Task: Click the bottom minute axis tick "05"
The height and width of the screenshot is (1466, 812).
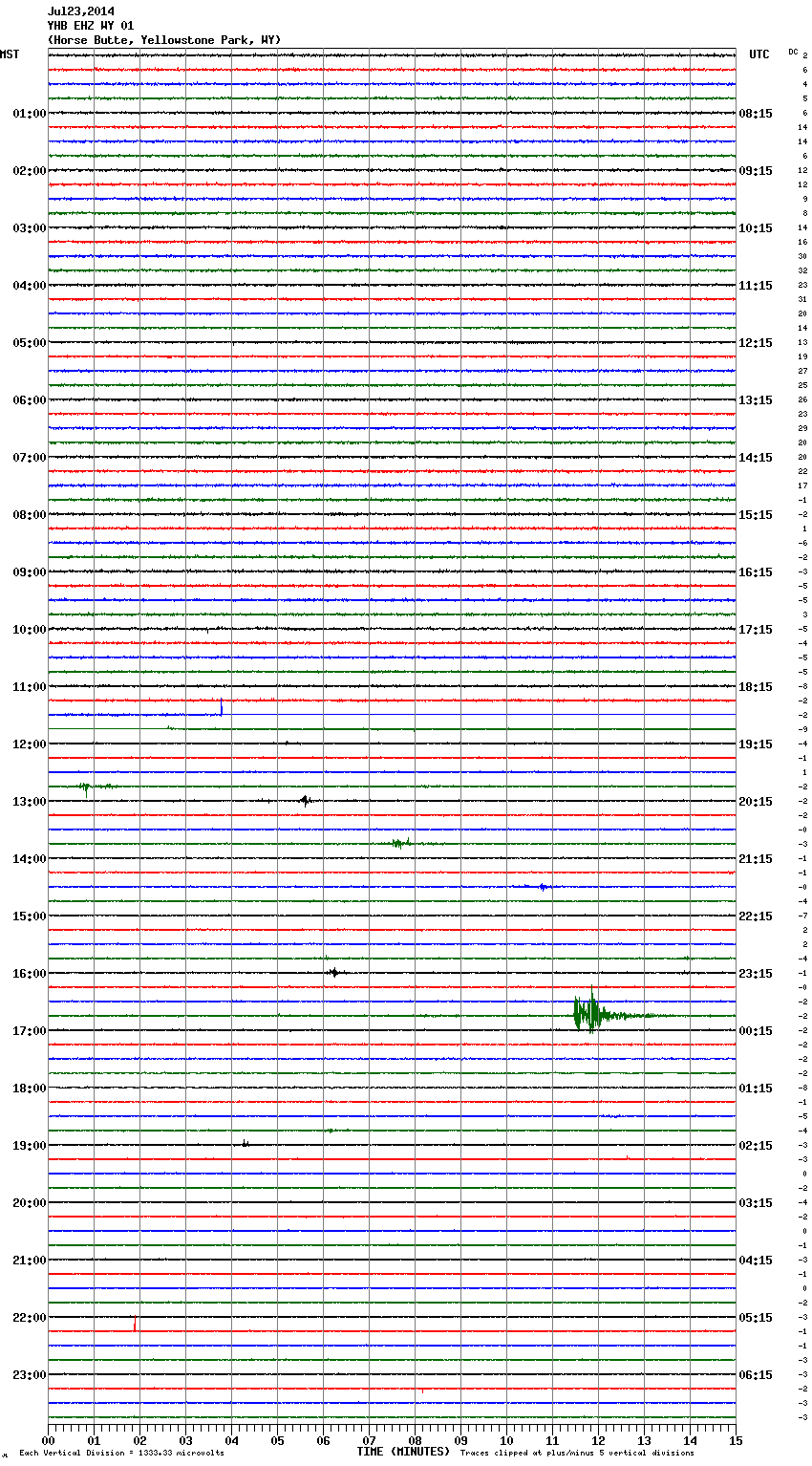Action: (277, 1441)
